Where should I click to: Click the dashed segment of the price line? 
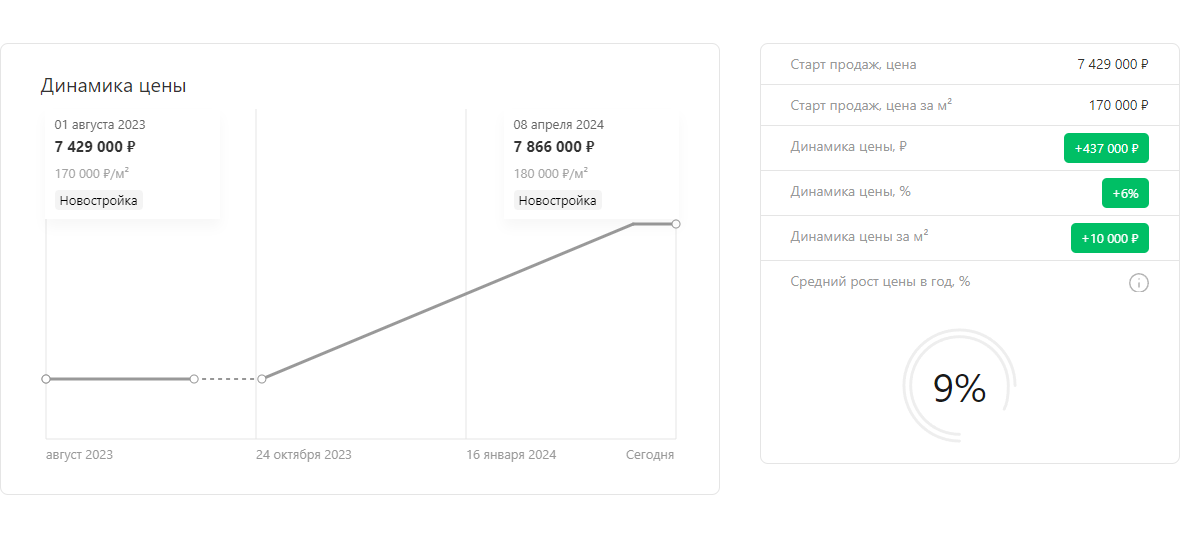click(x=228, y=379)
